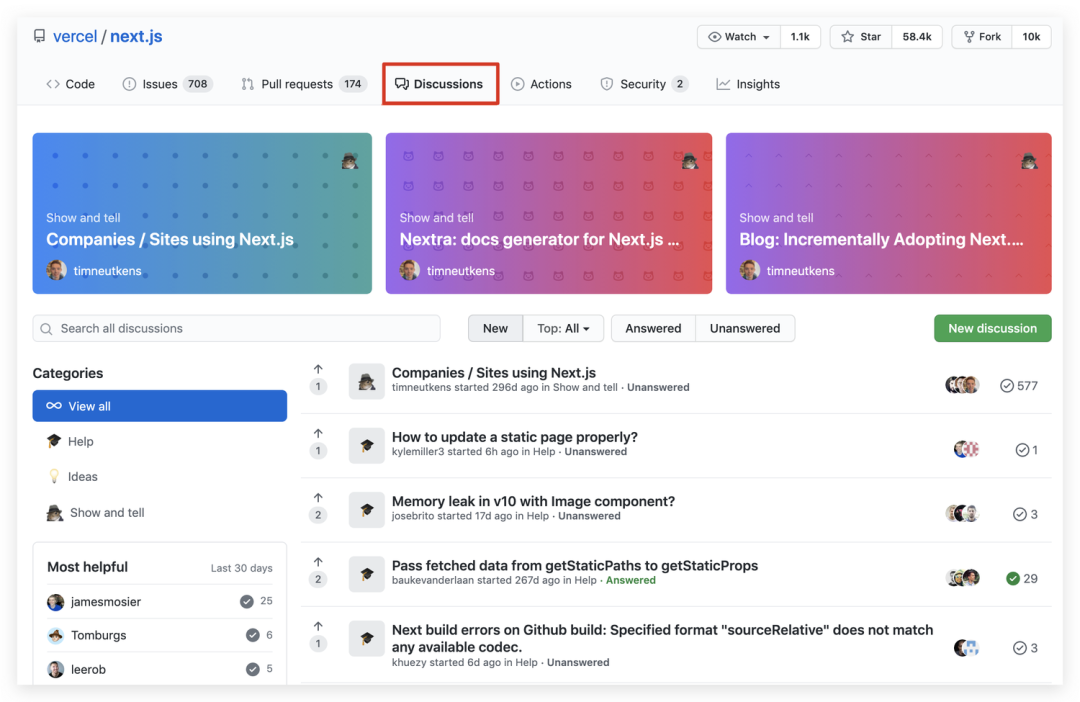The height and width of the screenshot is (702, 1080).
Task: Click the 577 comments count icon
Action: coord(1007,385)
